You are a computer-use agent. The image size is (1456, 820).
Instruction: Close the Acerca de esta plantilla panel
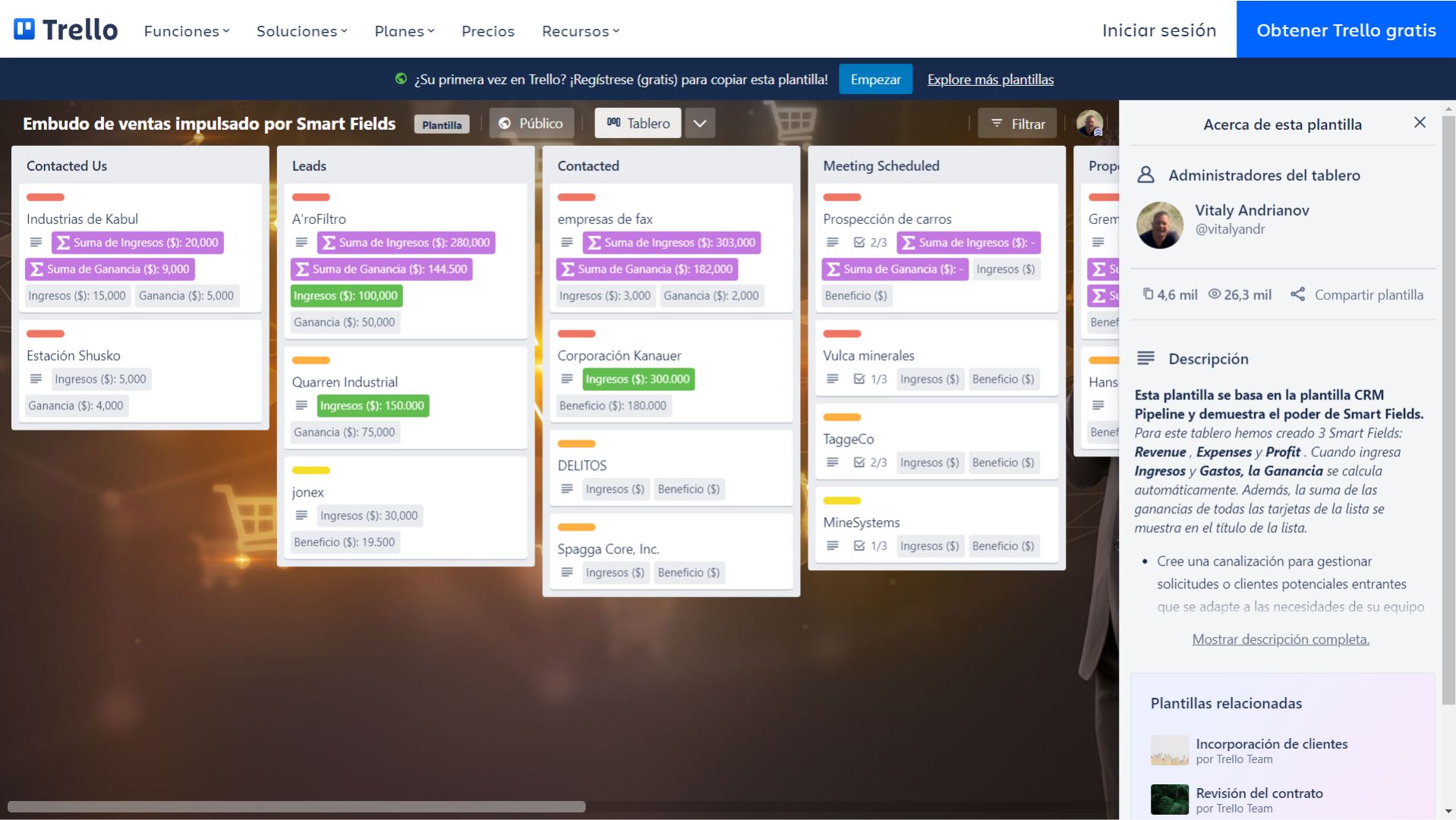1420,122
